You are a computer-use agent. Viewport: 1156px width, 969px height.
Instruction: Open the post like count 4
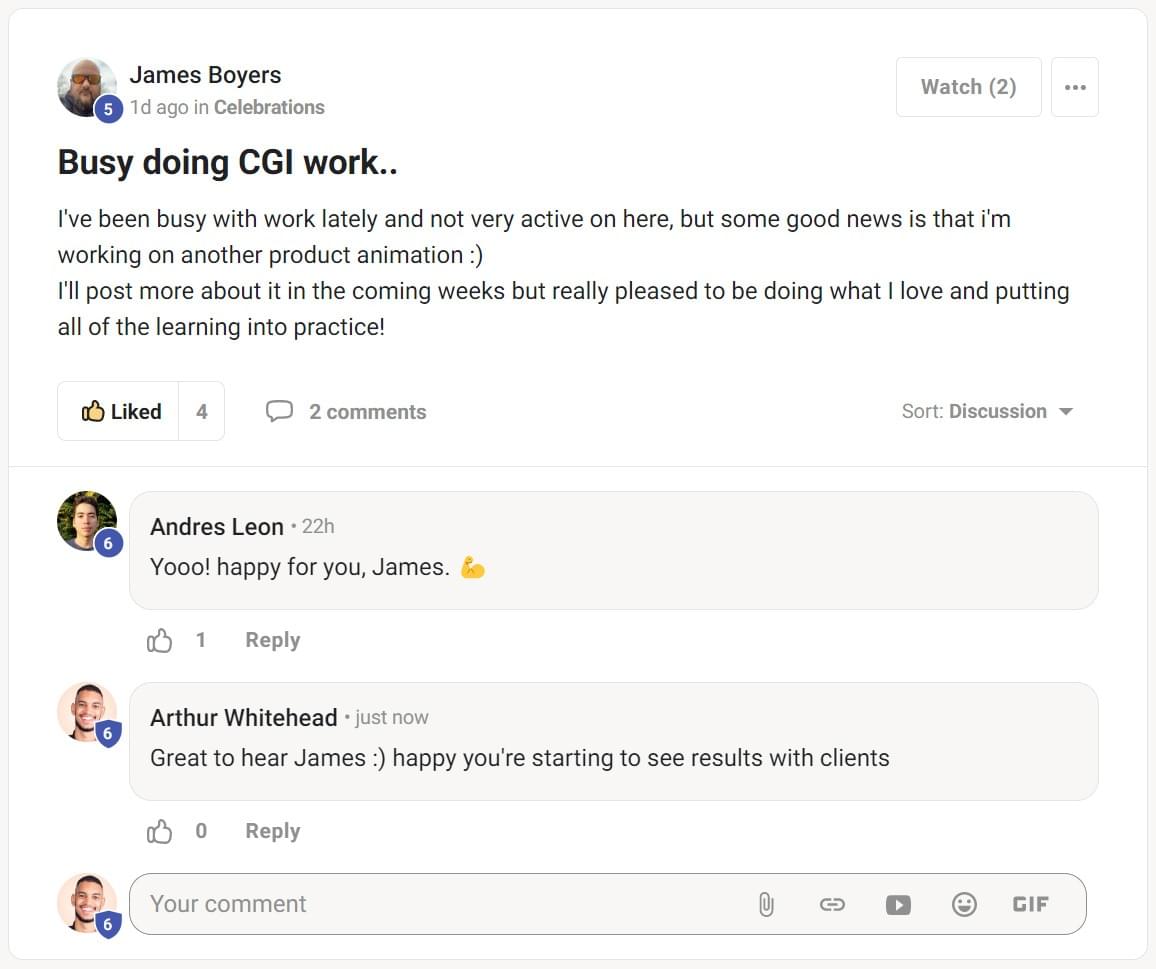click(201, 411)
